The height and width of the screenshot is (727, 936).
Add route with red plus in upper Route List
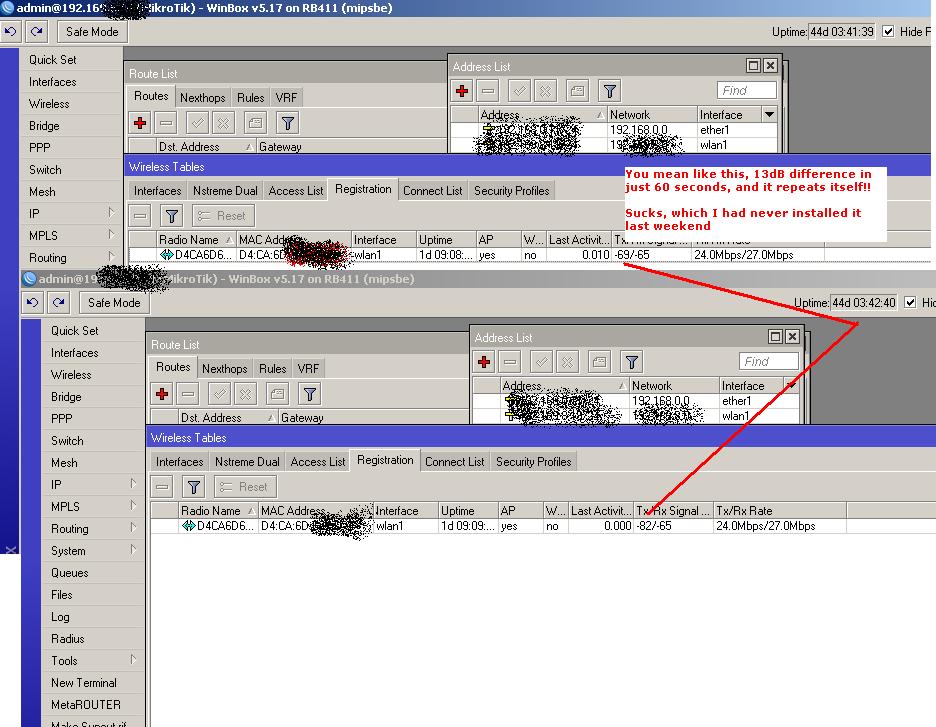pos(140,123)
